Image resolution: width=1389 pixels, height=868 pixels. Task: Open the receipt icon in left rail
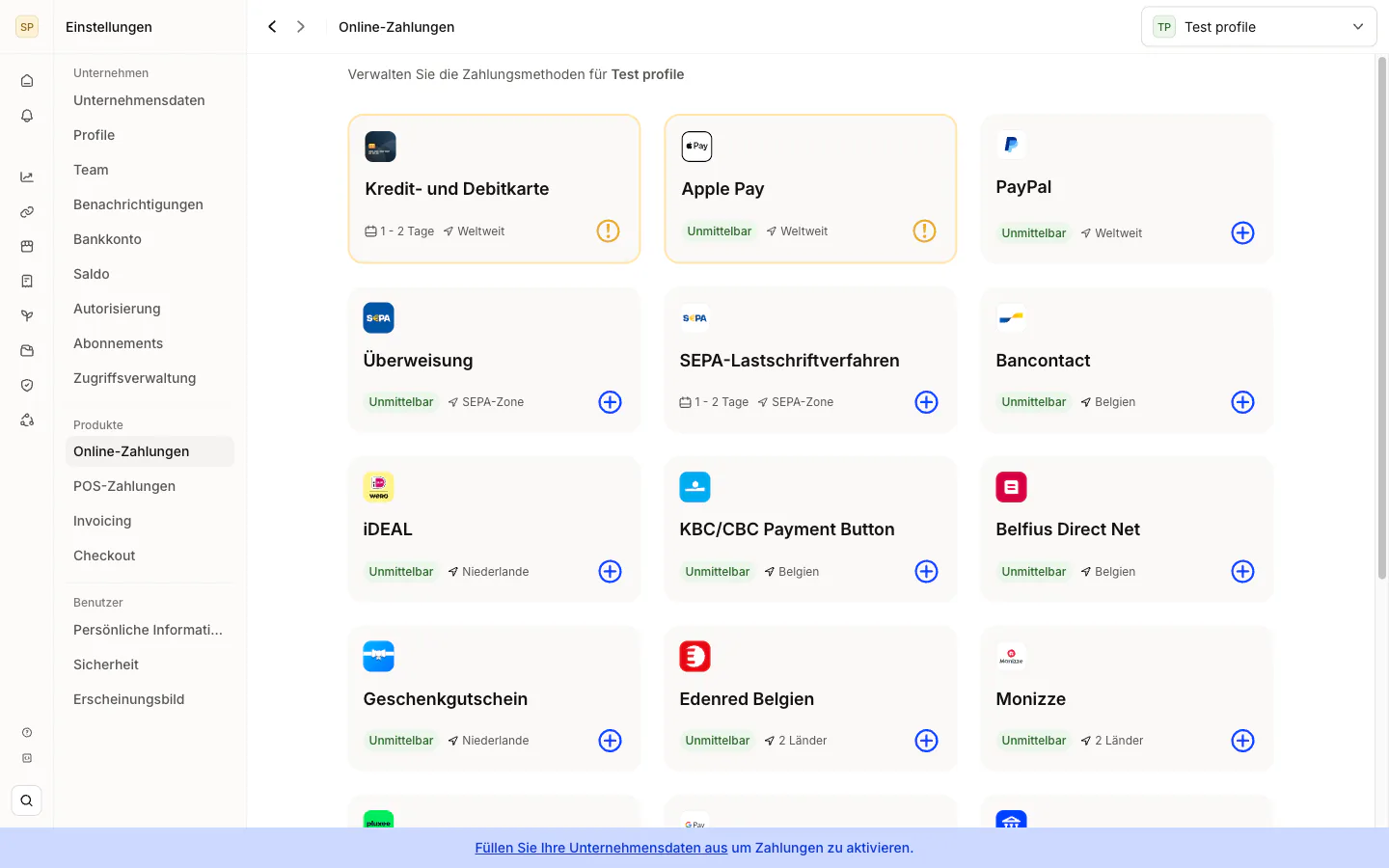pyautogui.click(x=27, y=282)
